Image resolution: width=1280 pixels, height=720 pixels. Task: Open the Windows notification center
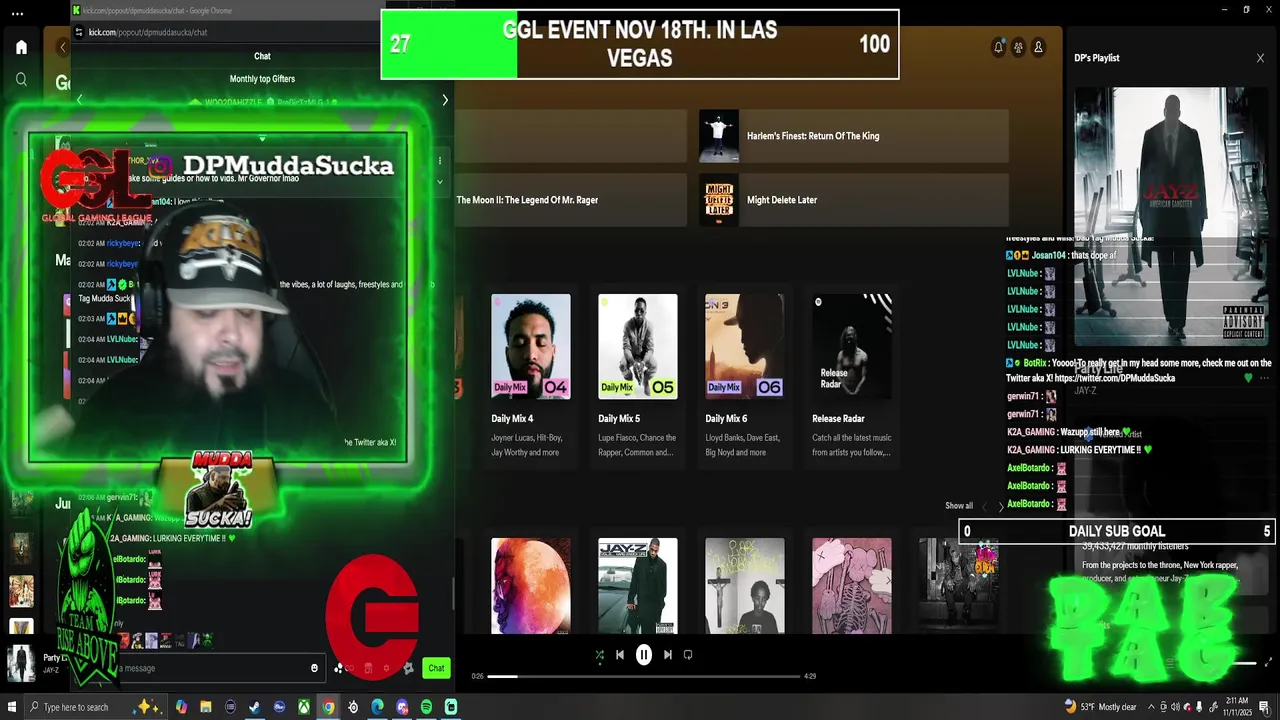(1265, 707)
